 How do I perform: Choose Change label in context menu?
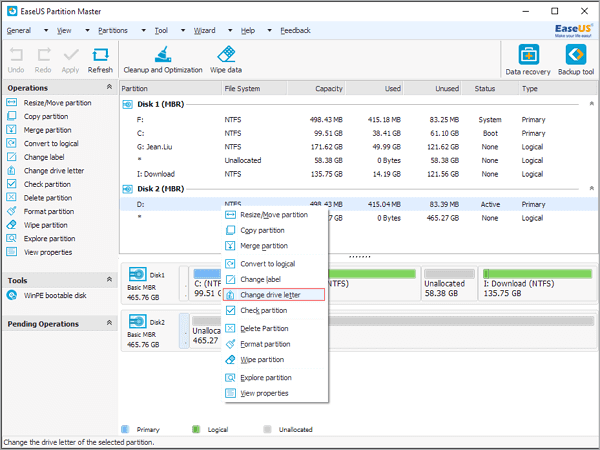click(x=274, y=279)
